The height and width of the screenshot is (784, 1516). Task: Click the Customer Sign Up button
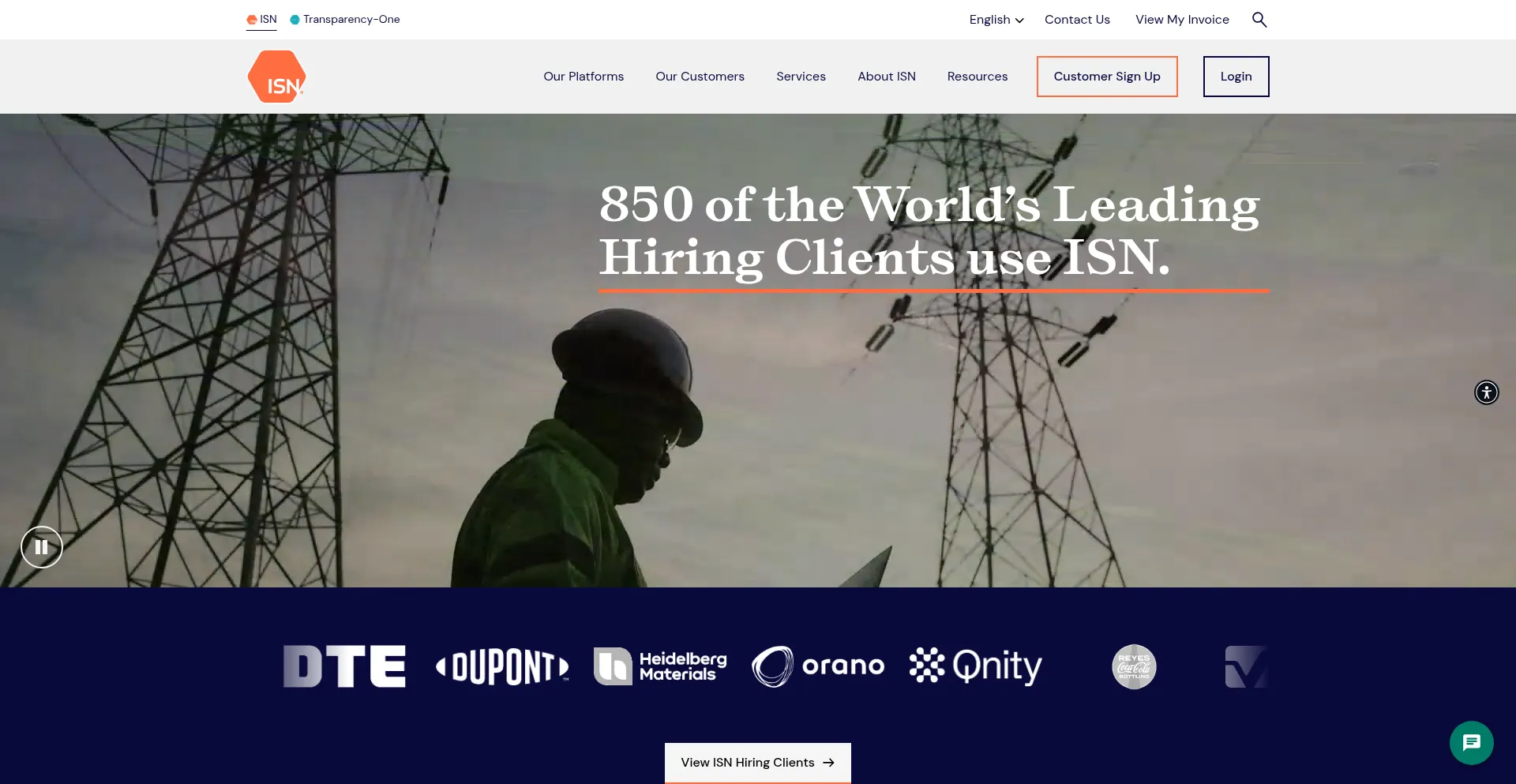(x=1107, y=77)
